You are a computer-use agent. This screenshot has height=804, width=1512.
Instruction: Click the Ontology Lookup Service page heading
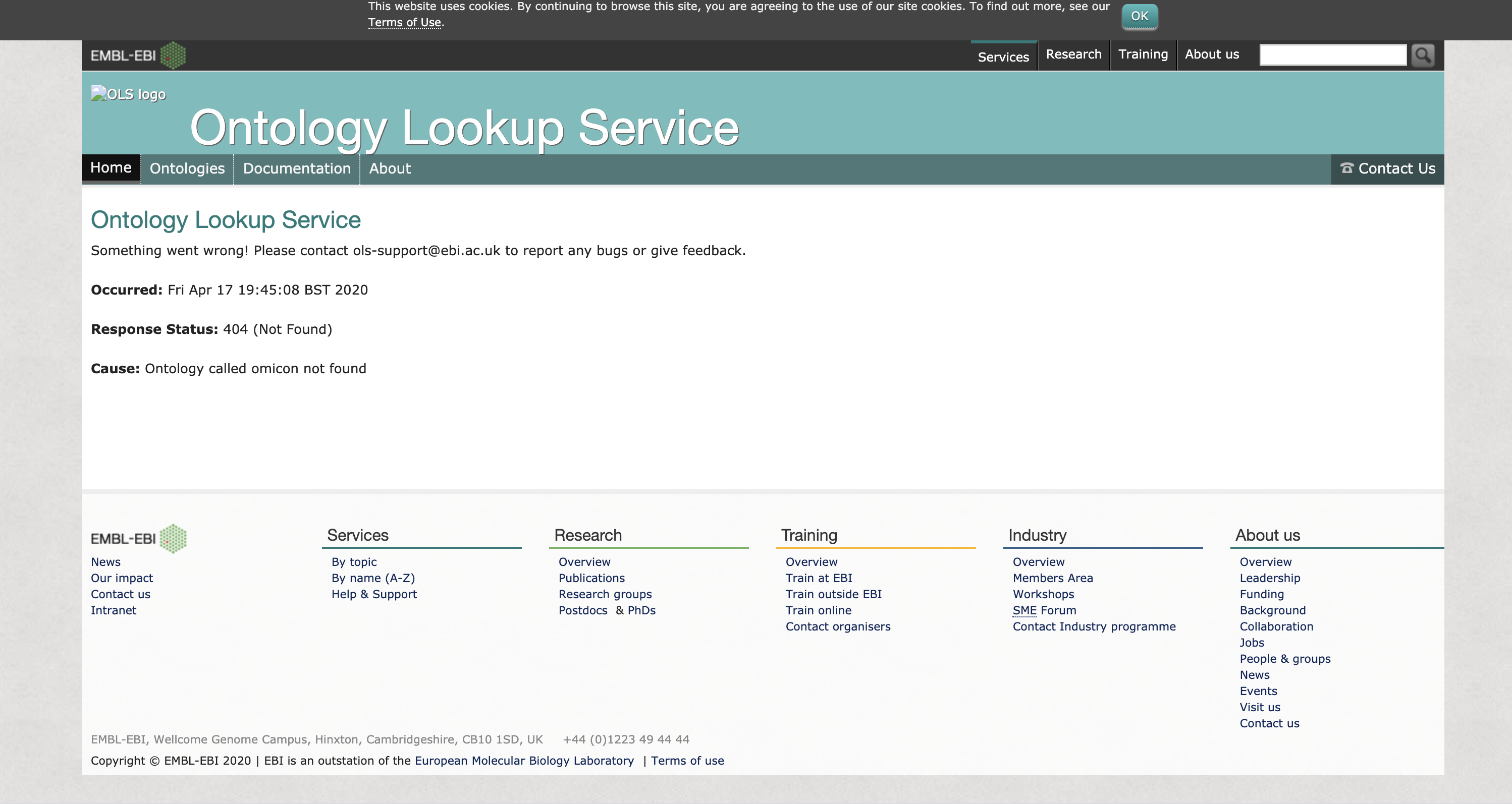coord(226,220)
